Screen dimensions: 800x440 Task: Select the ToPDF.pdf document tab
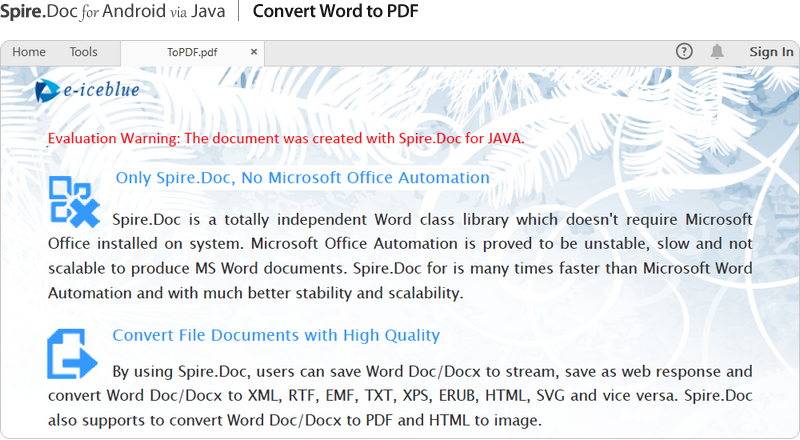192,52
